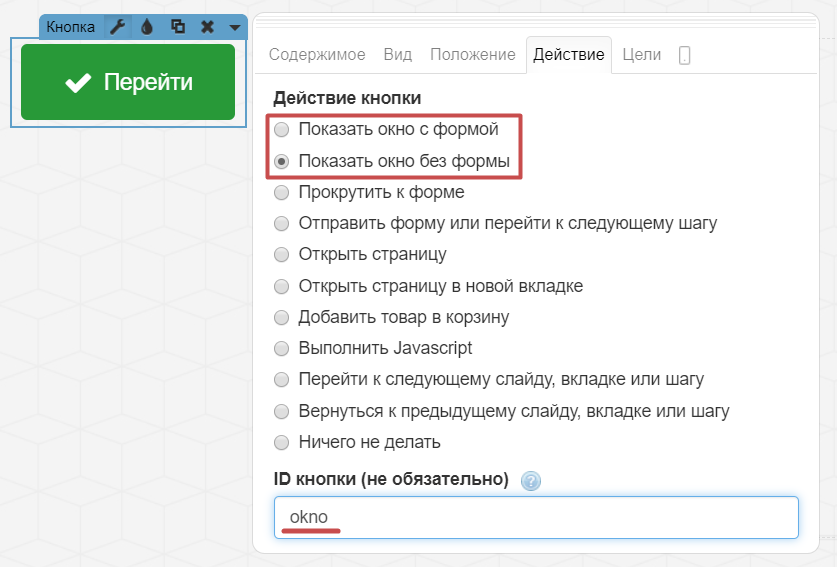Click the ID кнопки input field
This screenshot has width=837, height=567.
[536, 517]
